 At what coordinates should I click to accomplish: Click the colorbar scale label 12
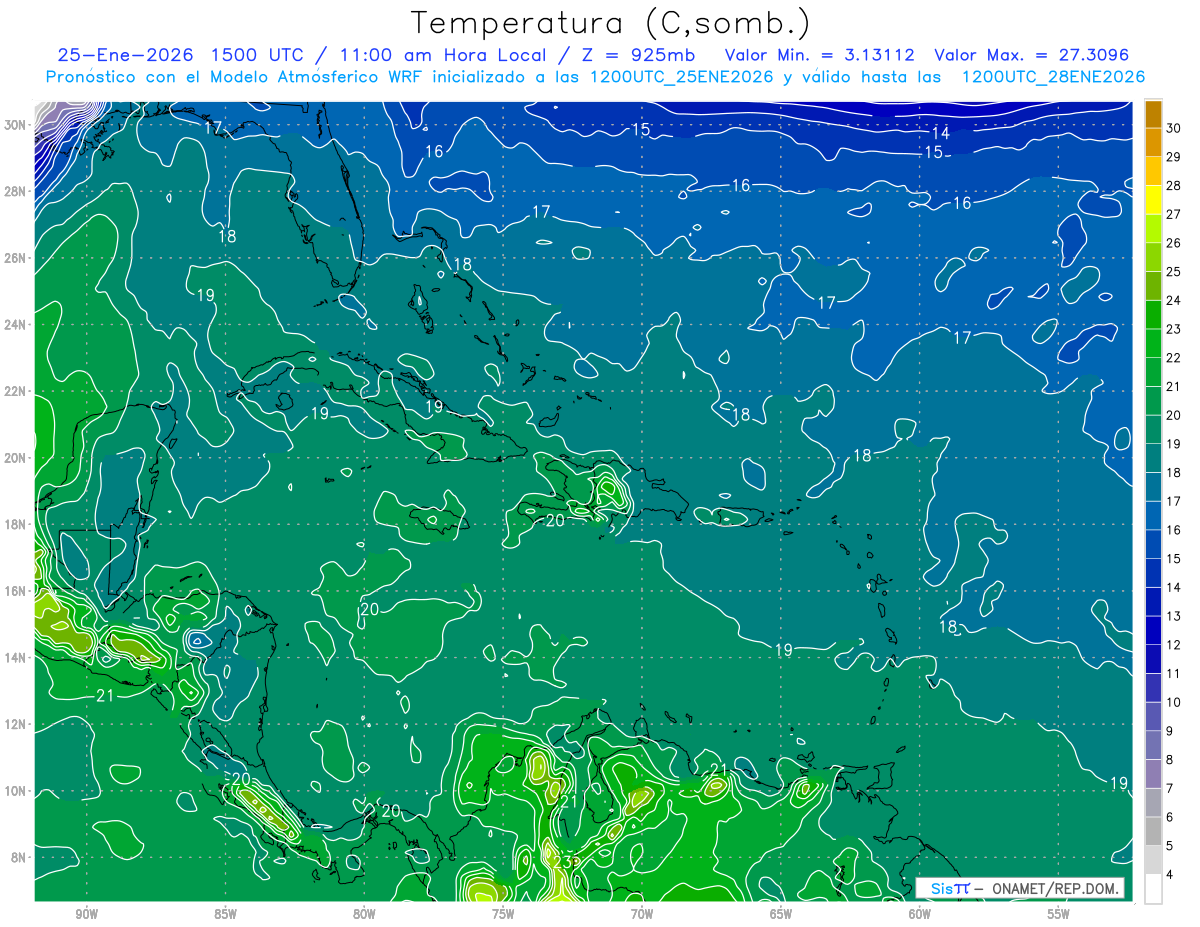(x=1174, y=645)
